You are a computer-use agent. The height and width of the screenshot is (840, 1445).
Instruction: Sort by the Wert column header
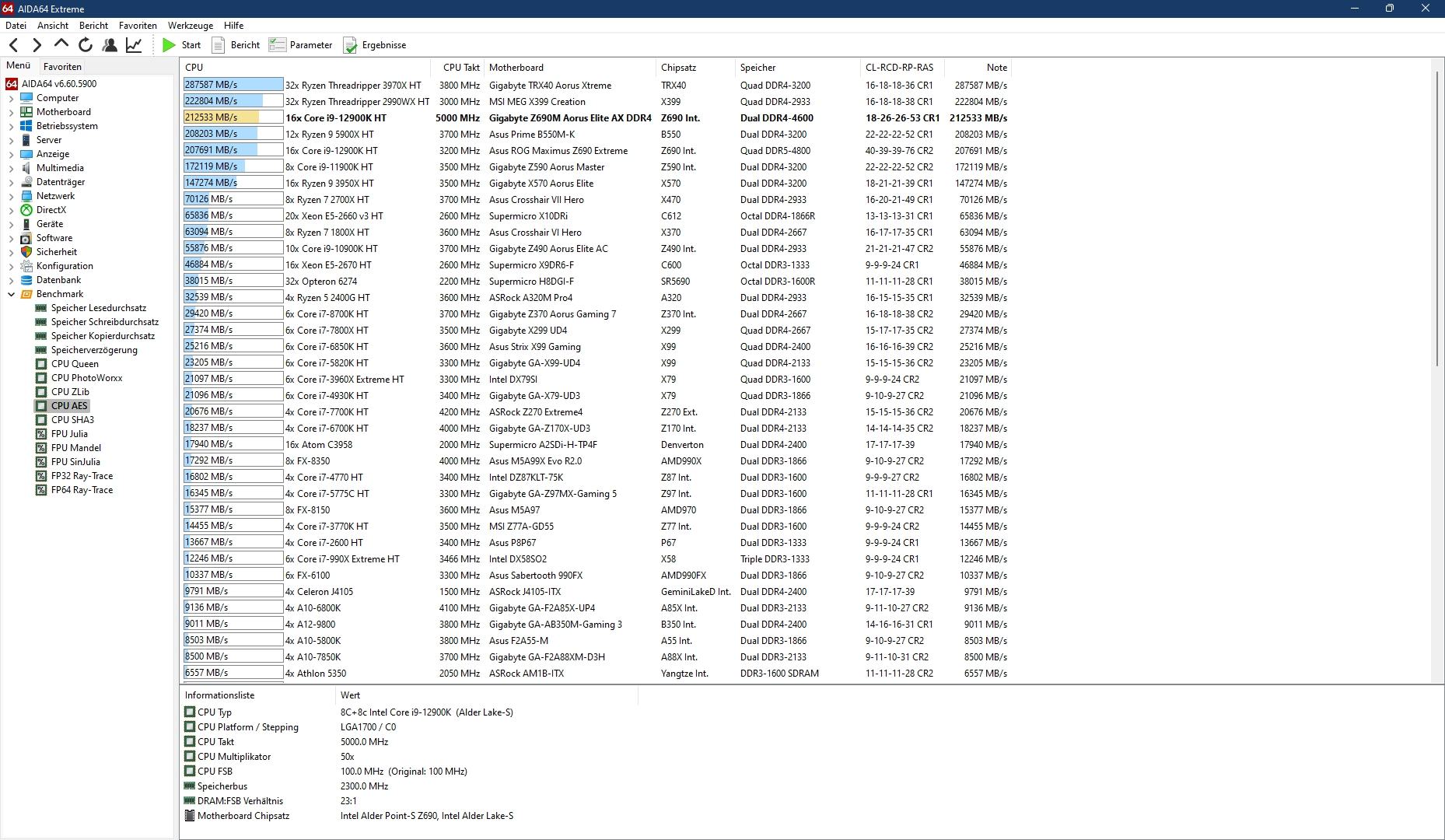[485, 695]
